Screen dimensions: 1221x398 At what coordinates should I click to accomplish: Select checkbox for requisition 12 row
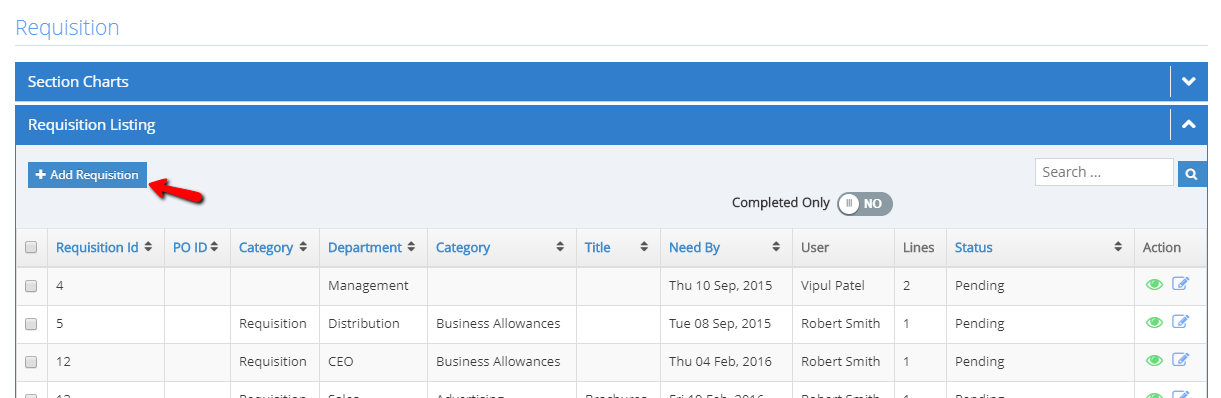tap(31, 362)
